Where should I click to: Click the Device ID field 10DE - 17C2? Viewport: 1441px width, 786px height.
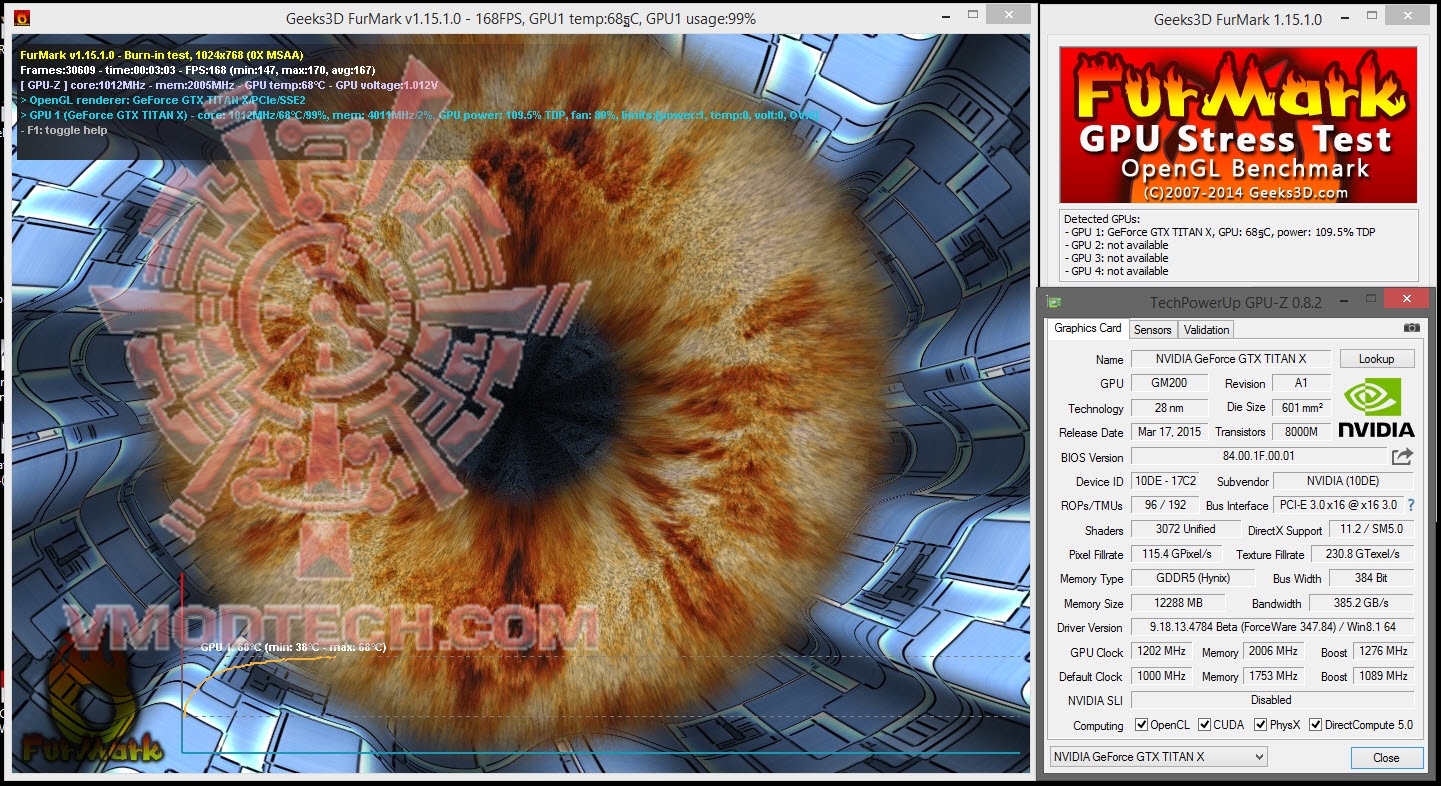click(x=1165, y=481)
